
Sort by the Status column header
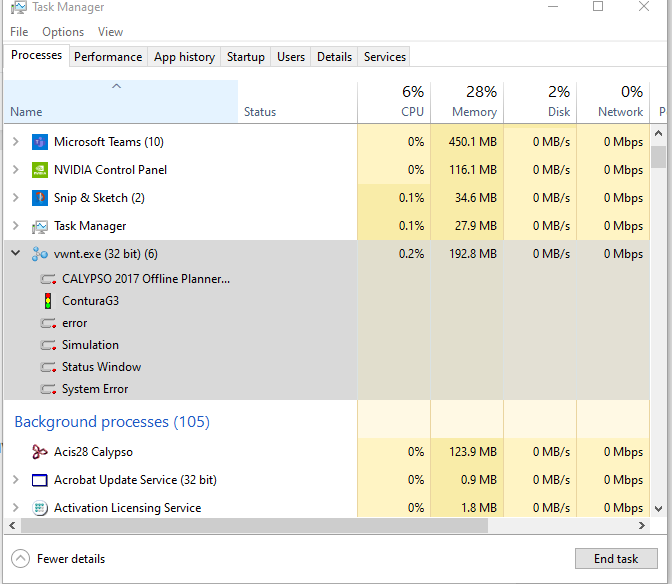click(297, 102)
